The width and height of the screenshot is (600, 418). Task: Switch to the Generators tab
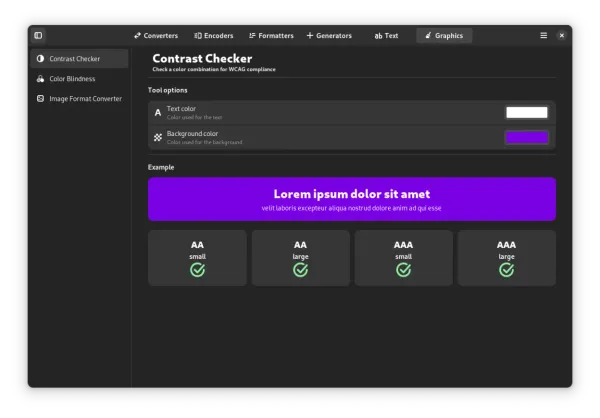(x=329, y=36)
